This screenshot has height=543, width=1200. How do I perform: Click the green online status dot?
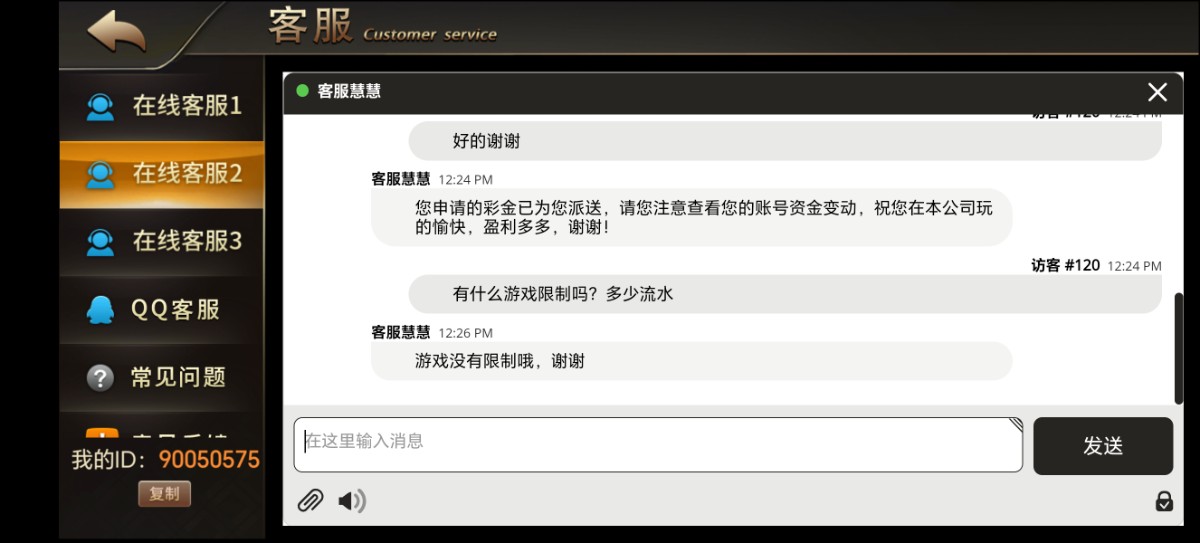tap(302, 91)
